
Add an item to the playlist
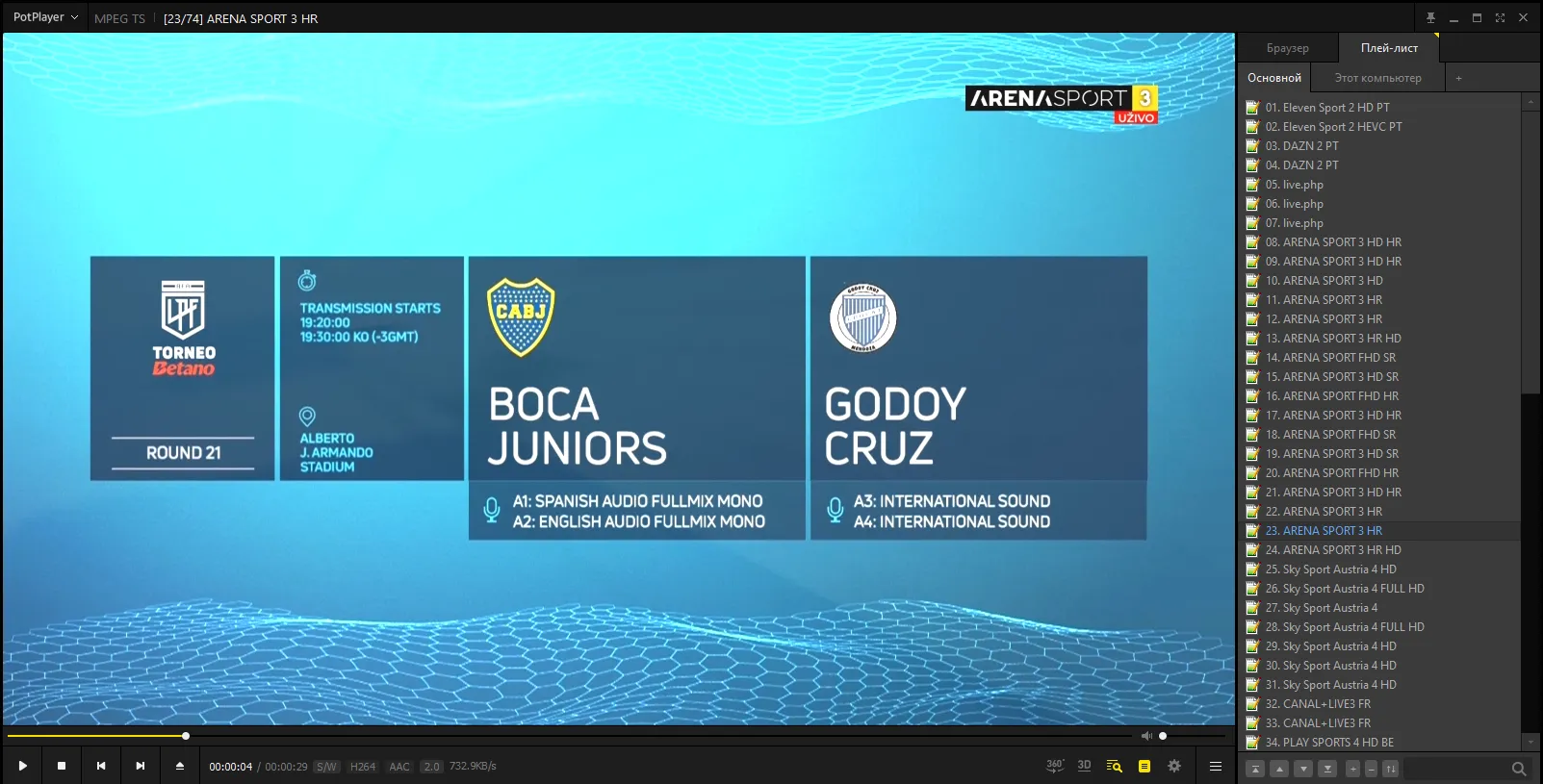coord(1352,769)
